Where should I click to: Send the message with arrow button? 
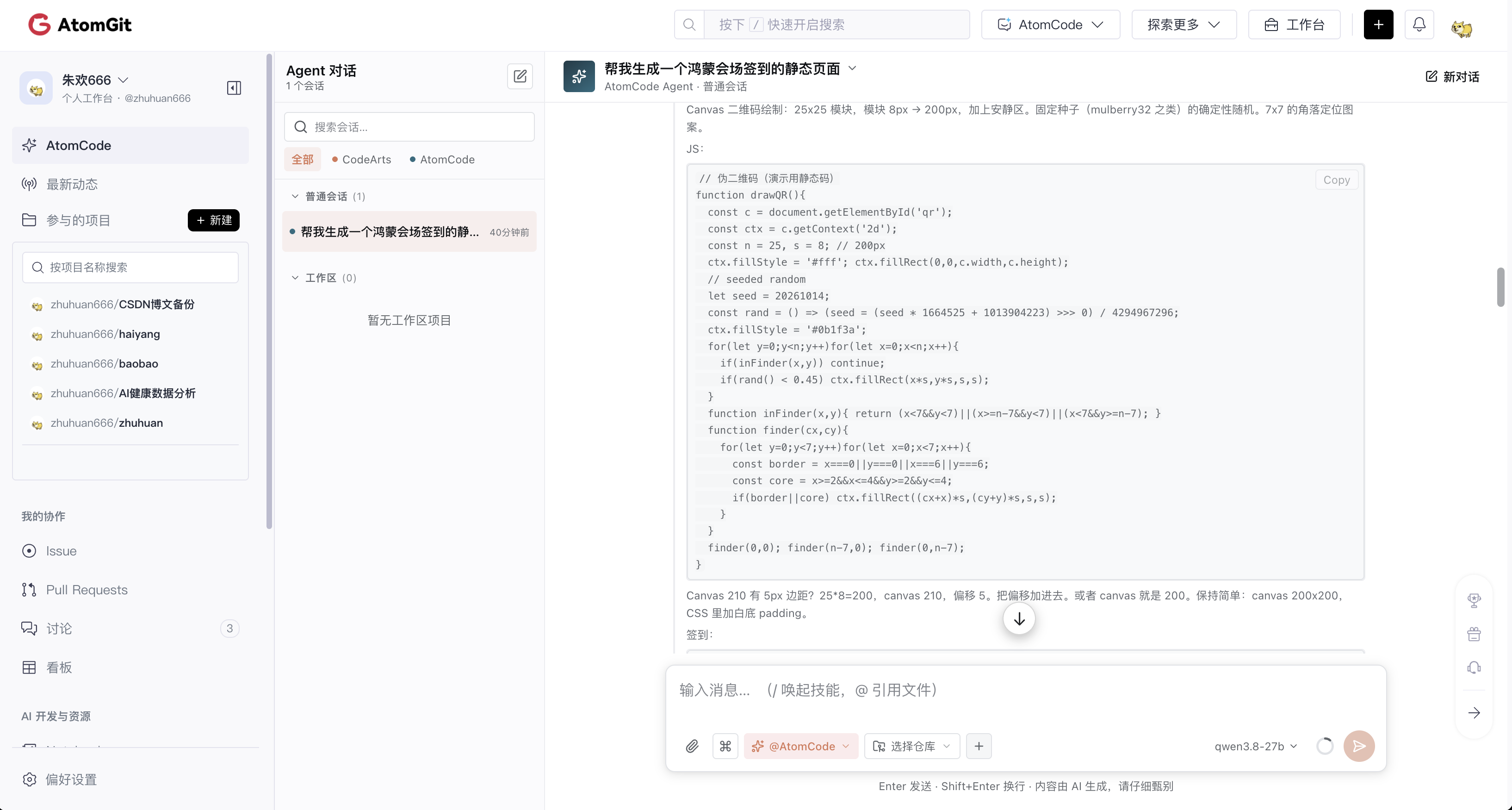click(1359, 746)
